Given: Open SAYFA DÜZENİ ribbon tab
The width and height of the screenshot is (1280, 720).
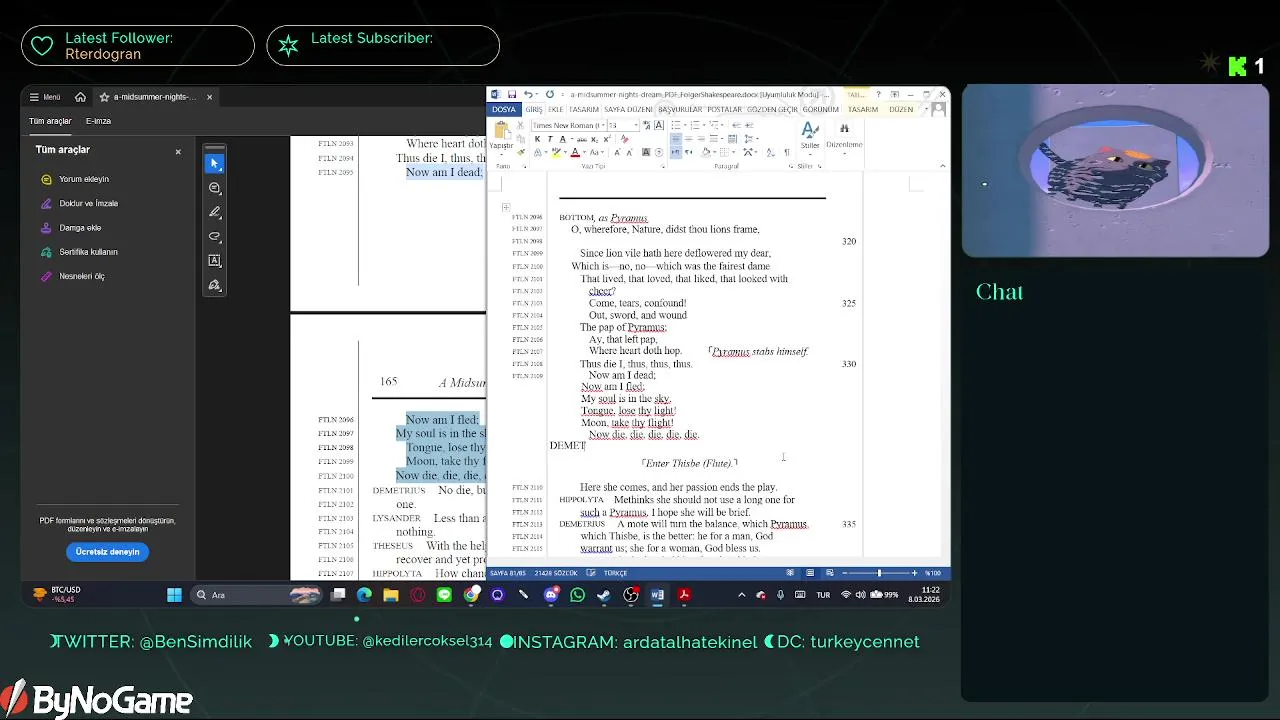Looking at the screenshot, I should click(x=628, y=109).
